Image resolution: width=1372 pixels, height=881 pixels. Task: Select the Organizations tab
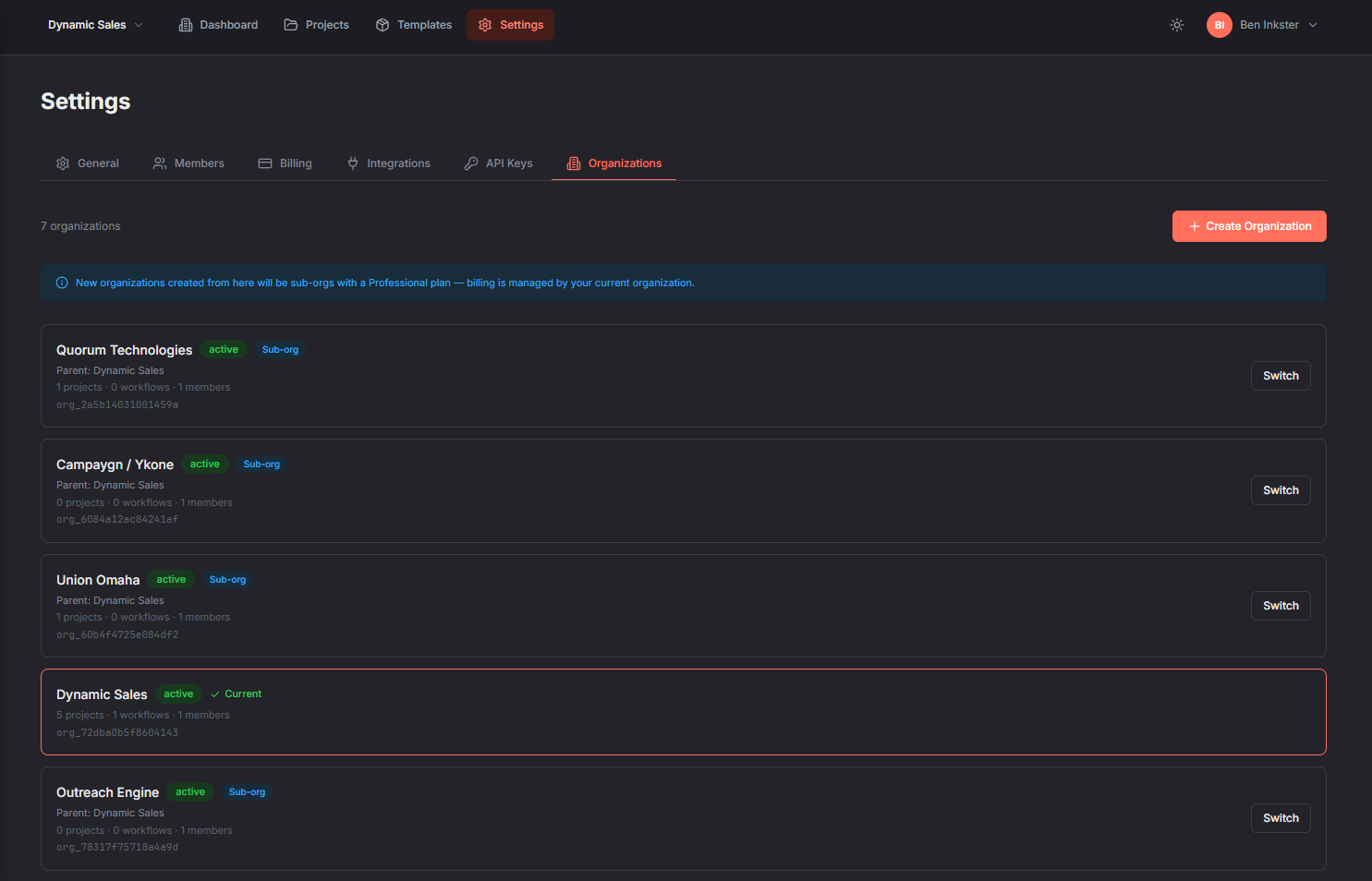coord(614,163)
